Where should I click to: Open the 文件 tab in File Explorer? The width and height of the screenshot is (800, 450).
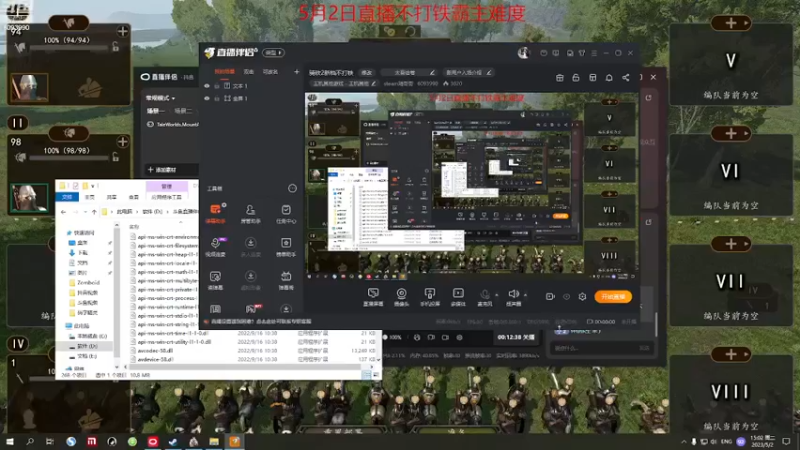[x=67, y=197]
